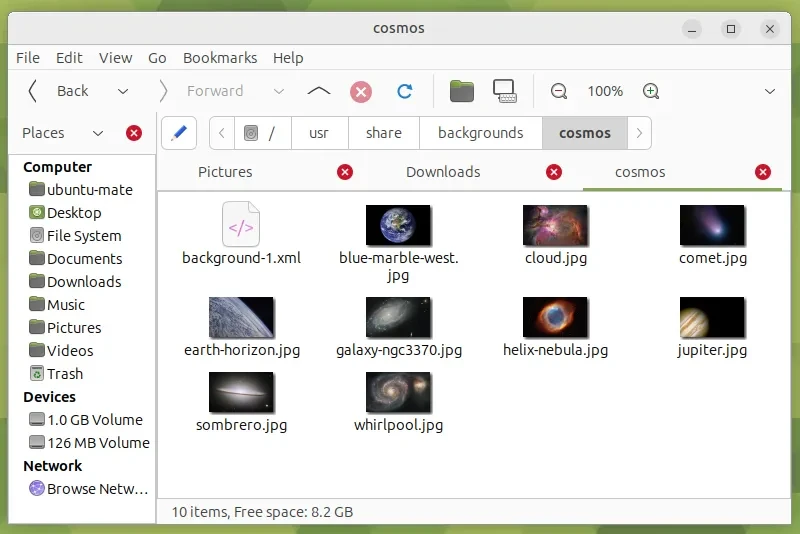Reset zoom via 100% label
Screen dimensions: 800x534
pyautogui.click(x=605, y=91)
